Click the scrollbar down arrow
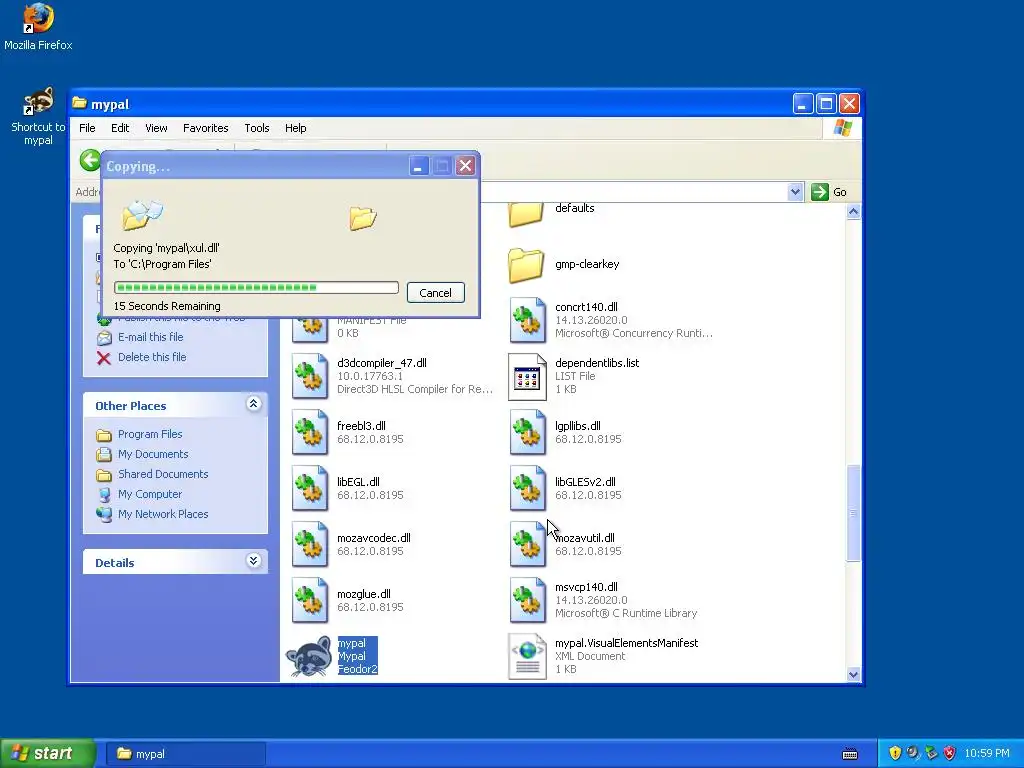The height and width of the screenshot is (768, 1024). click(854, 675)
